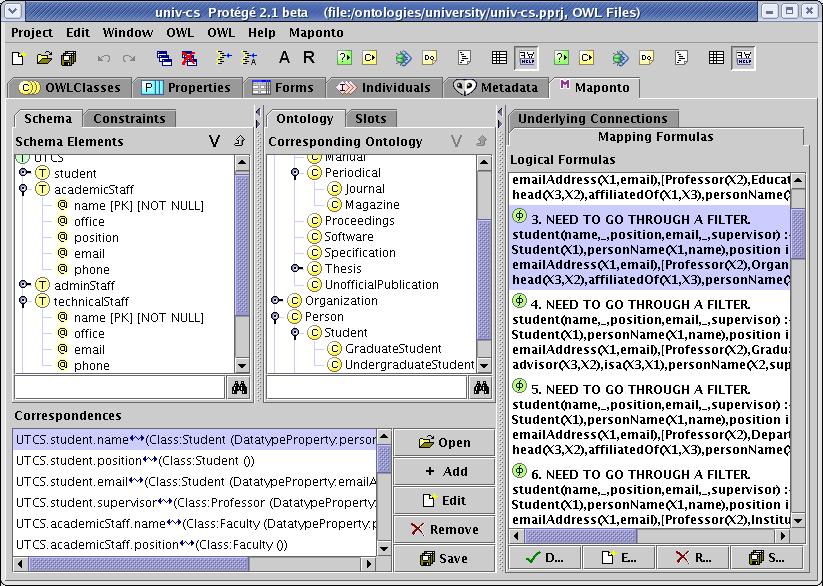The image size is (823, 586).
Task: Click the C icon beside Software
Action: 314,236
